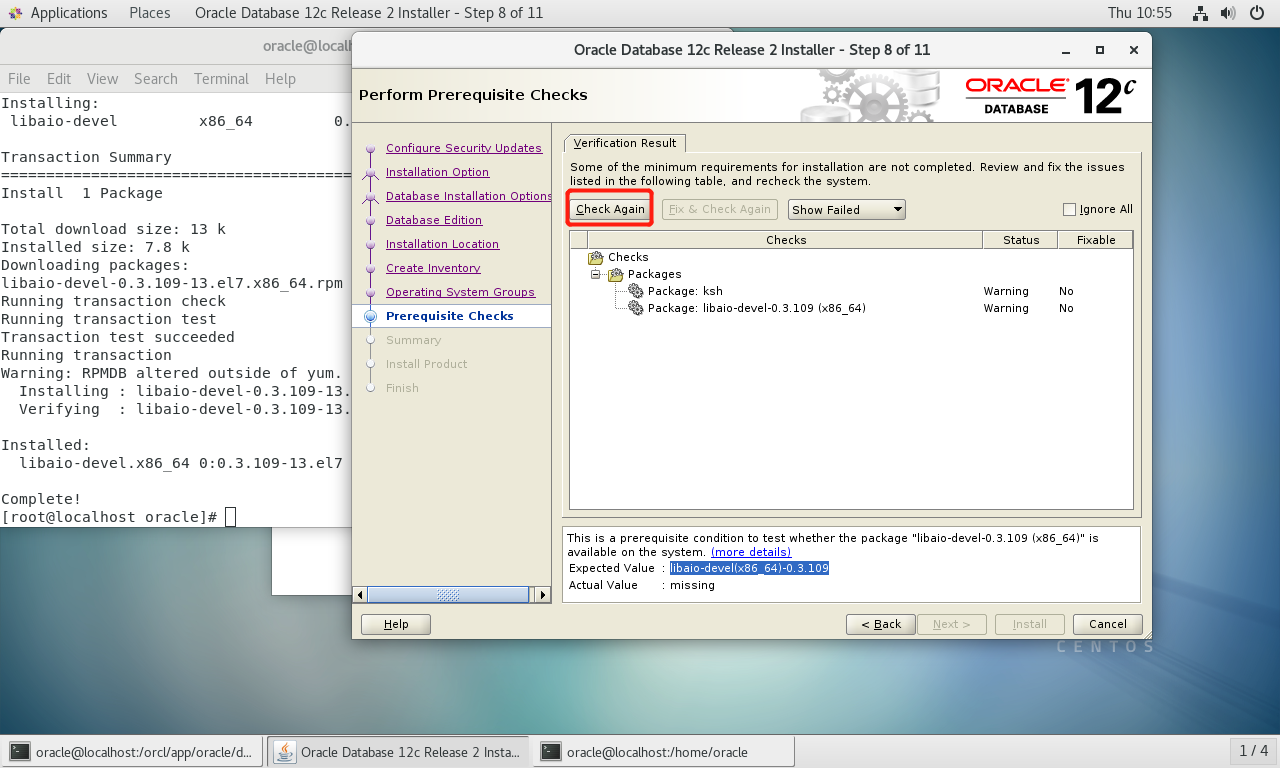Go to Database Edition step
1280x768 pixels.
coord(434,220)
